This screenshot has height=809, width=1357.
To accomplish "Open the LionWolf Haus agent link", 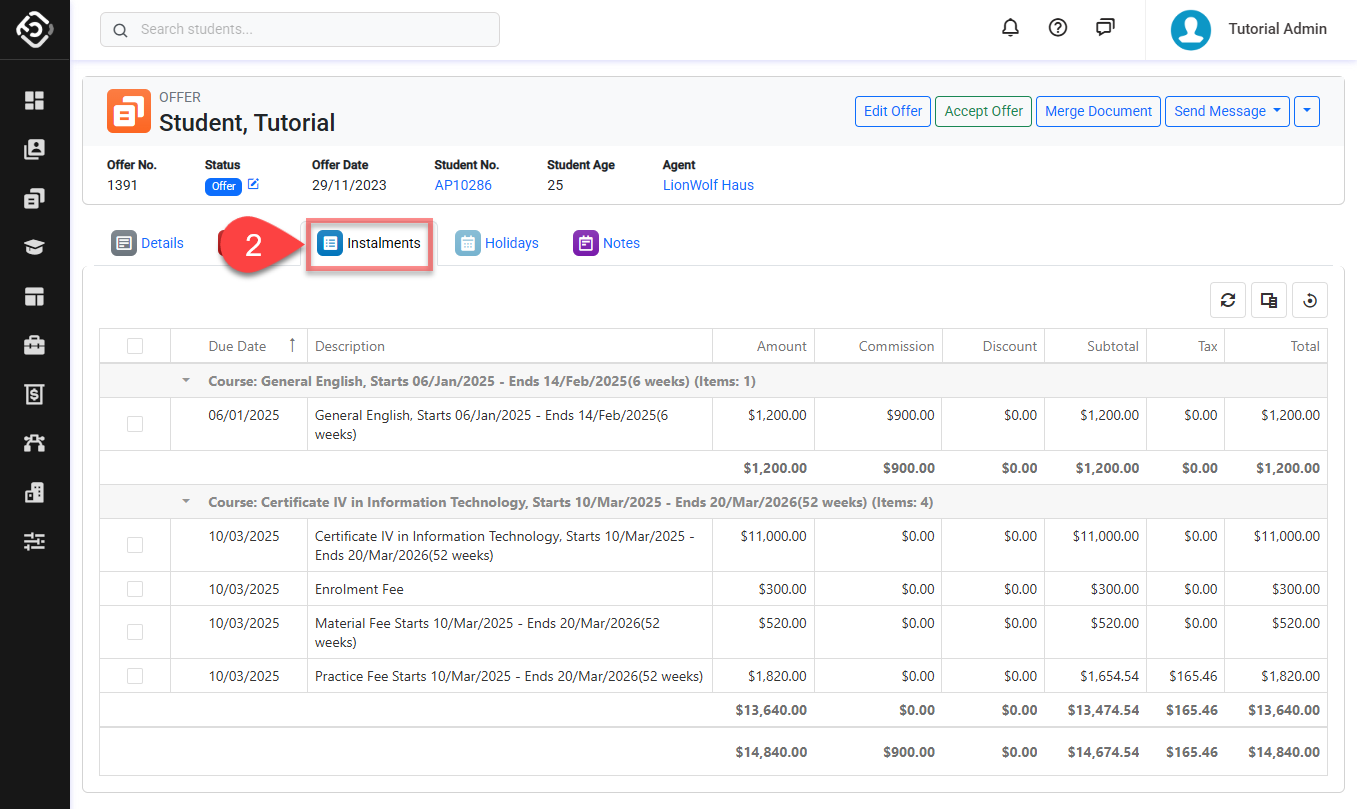I will coord(708,185).
